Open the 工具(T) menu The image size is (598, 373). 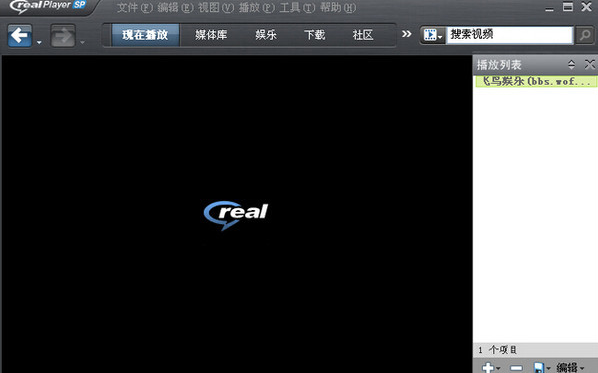[x=297, y=8]
